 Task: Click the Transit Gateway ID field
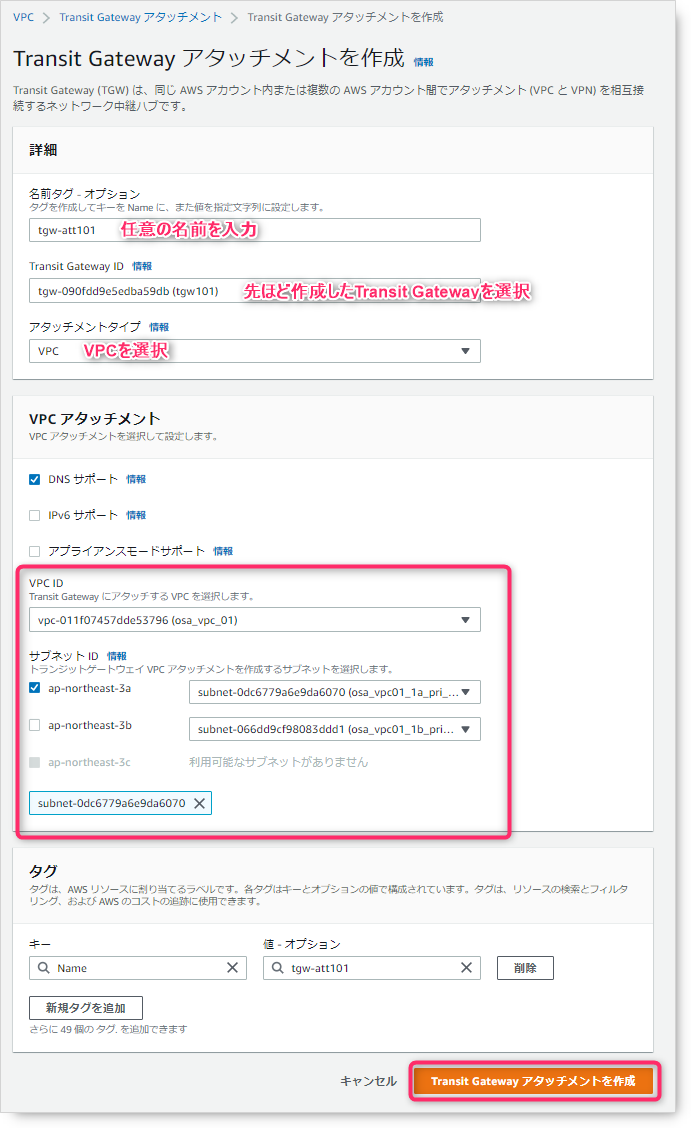(255, 291)
